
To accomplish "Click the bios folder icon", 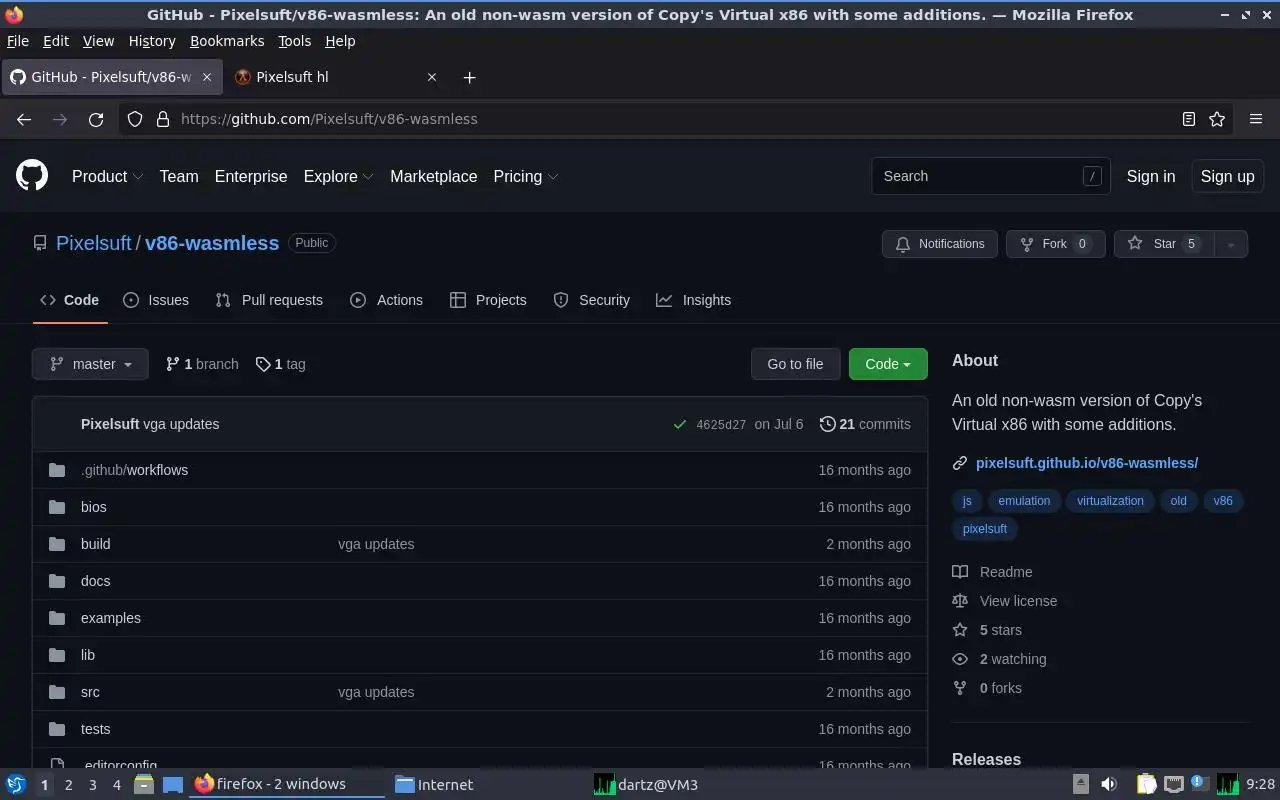I will 57,507.
